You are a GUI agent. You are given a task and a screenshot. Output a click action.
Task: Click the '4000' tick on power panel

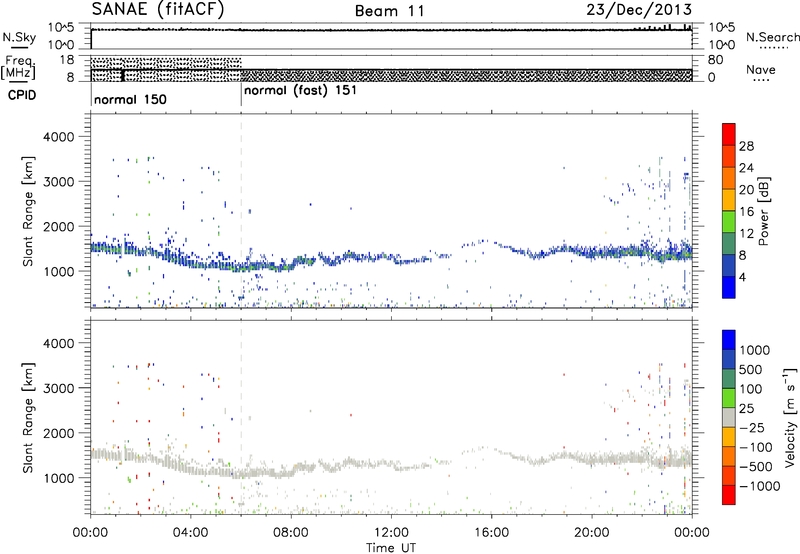58,137
